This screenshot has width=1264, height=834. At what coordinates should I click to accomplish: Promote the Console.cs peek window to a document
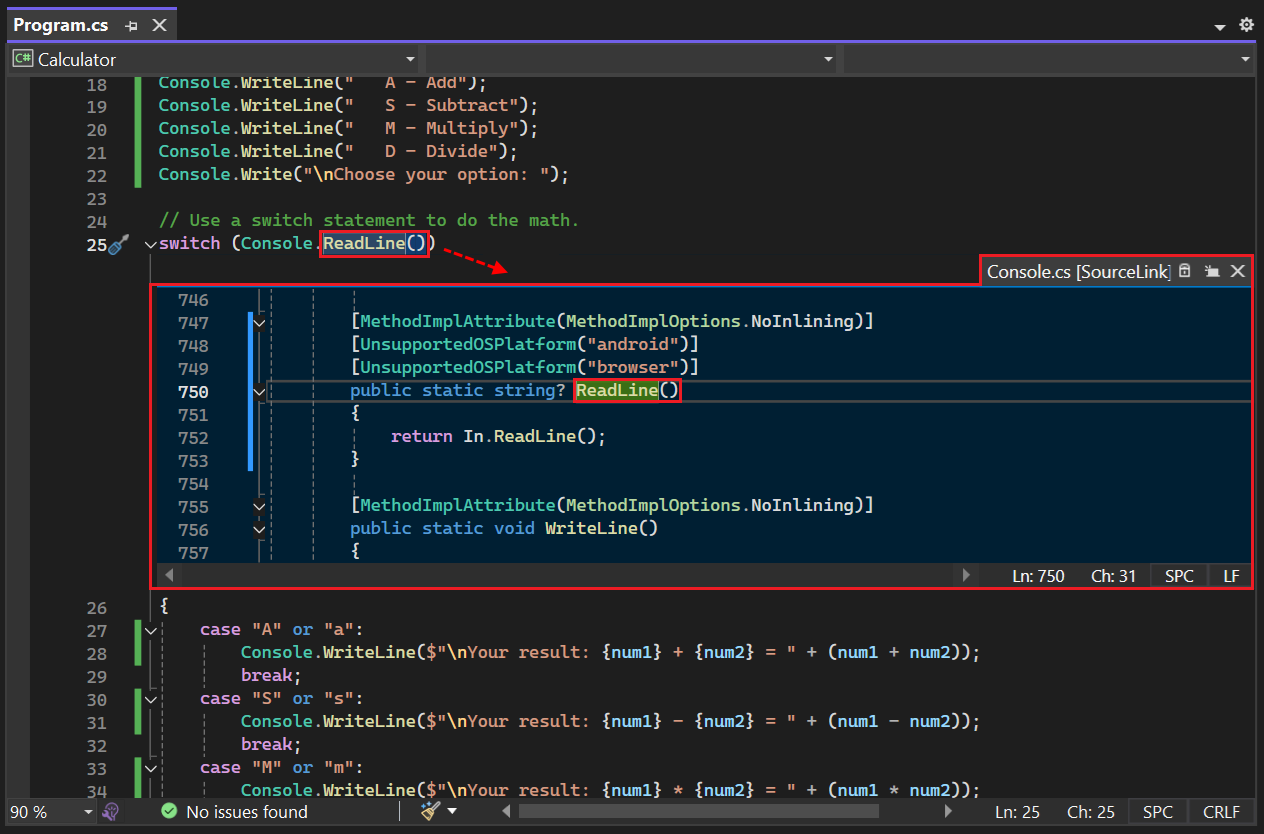point(1212,271)
